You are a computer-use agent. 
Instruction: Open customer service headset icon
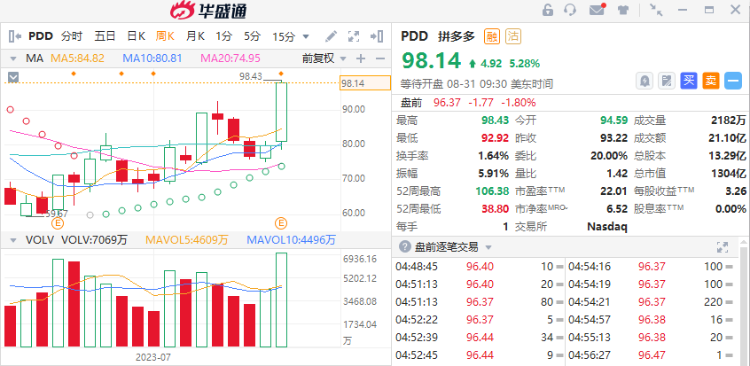[570, 10]
